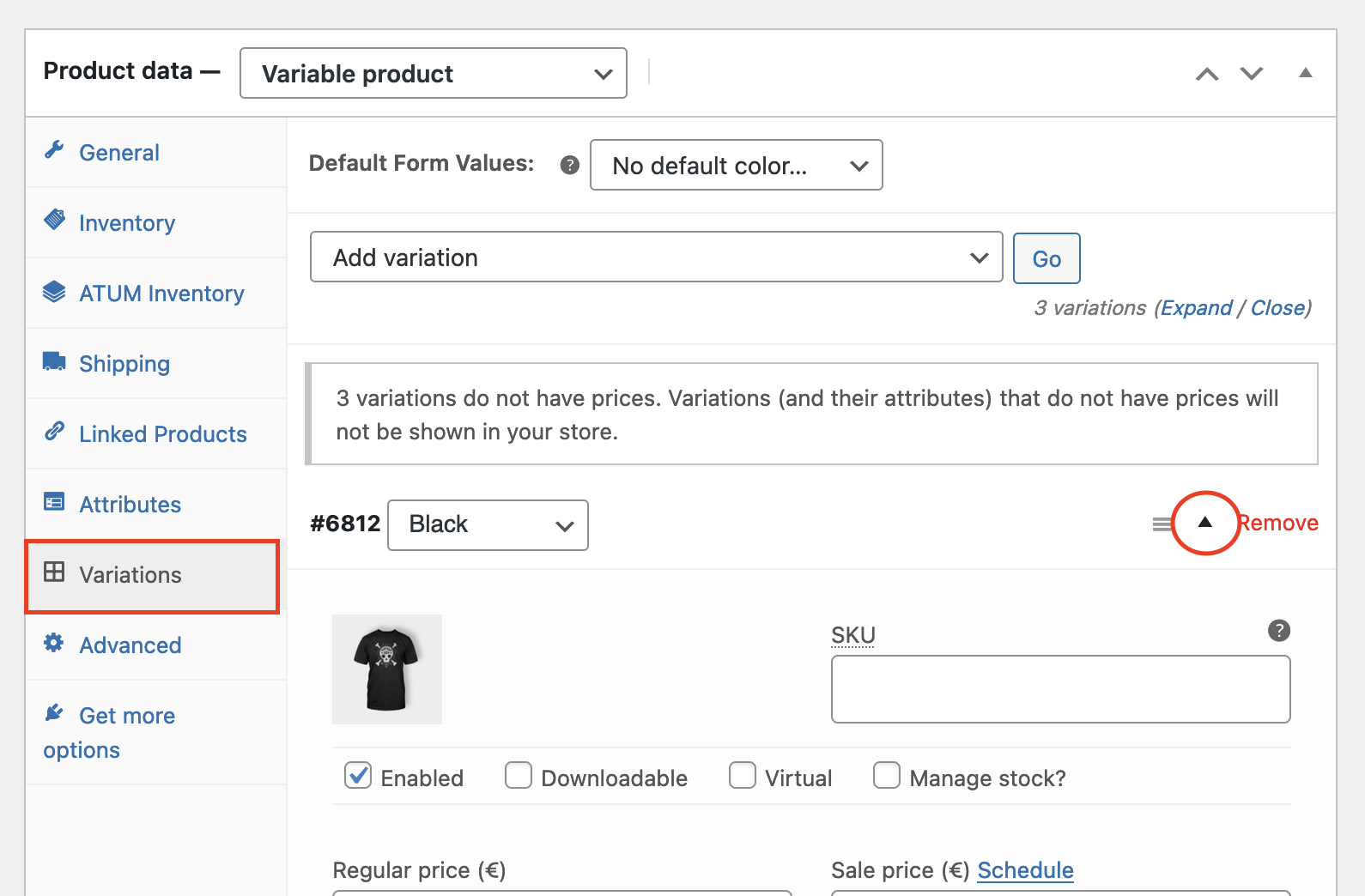Collapse variation #6812 using the triangle toggle
Image resolution: width=1365 pixels, height=896 pixels.
pyautogui.click(x=1204, y=523)
